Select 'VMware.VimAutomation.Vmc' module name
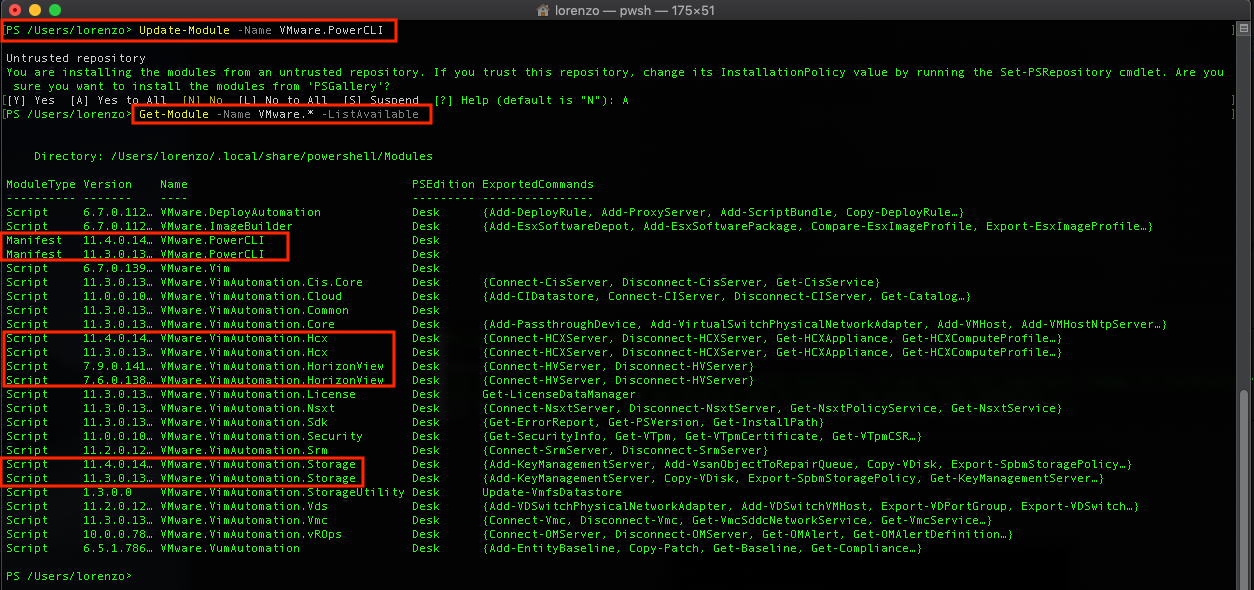Viewport: 1254px width, 590px height. tap(244, 520)
